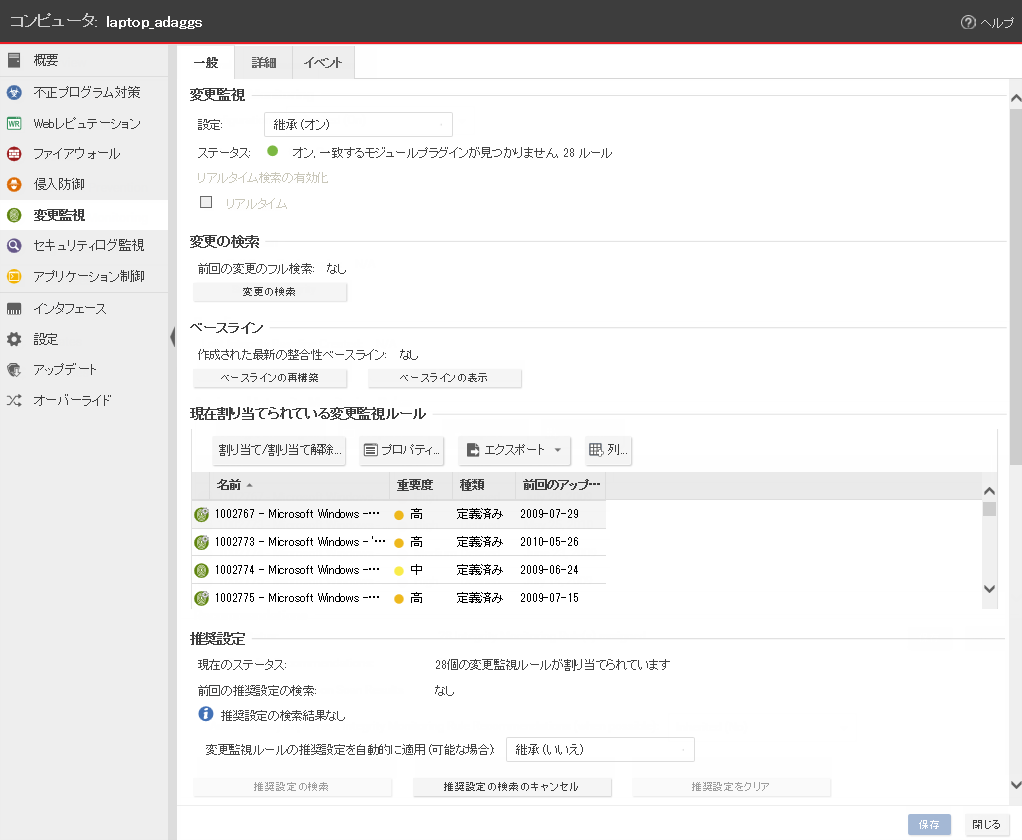The width and height of the screenshot is (1022, 840).
Task: Sort rules by 名前 column header
Action: click(228, 485)
